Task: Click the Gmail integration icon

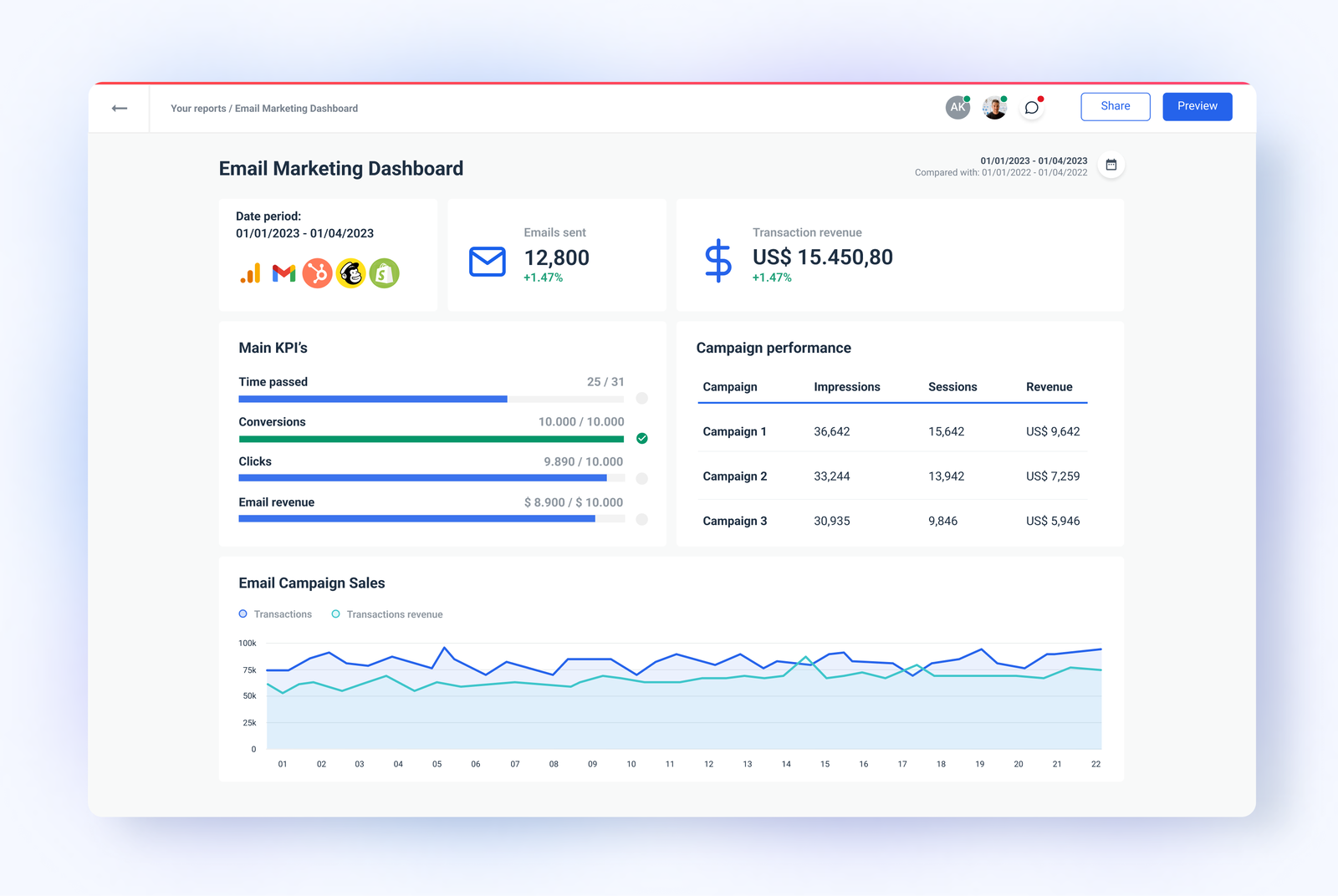Action: 283,273
